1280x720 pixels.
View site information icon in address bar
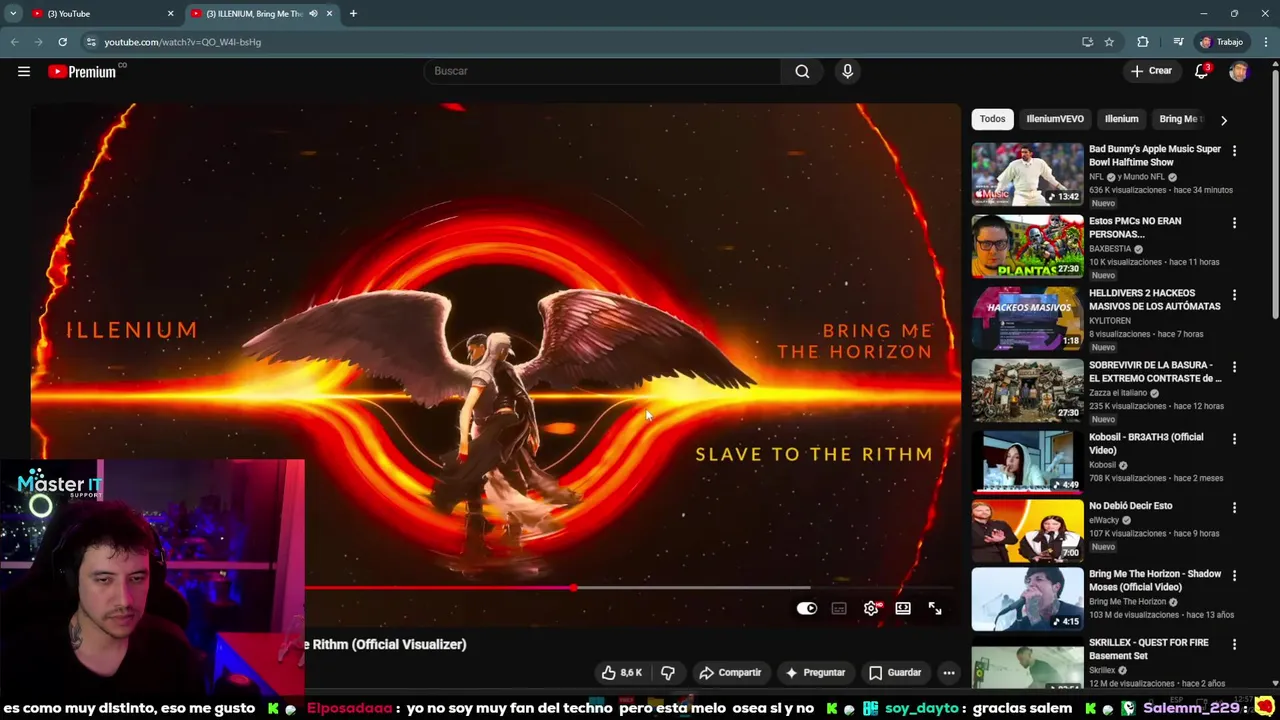(x=91, y=42)
